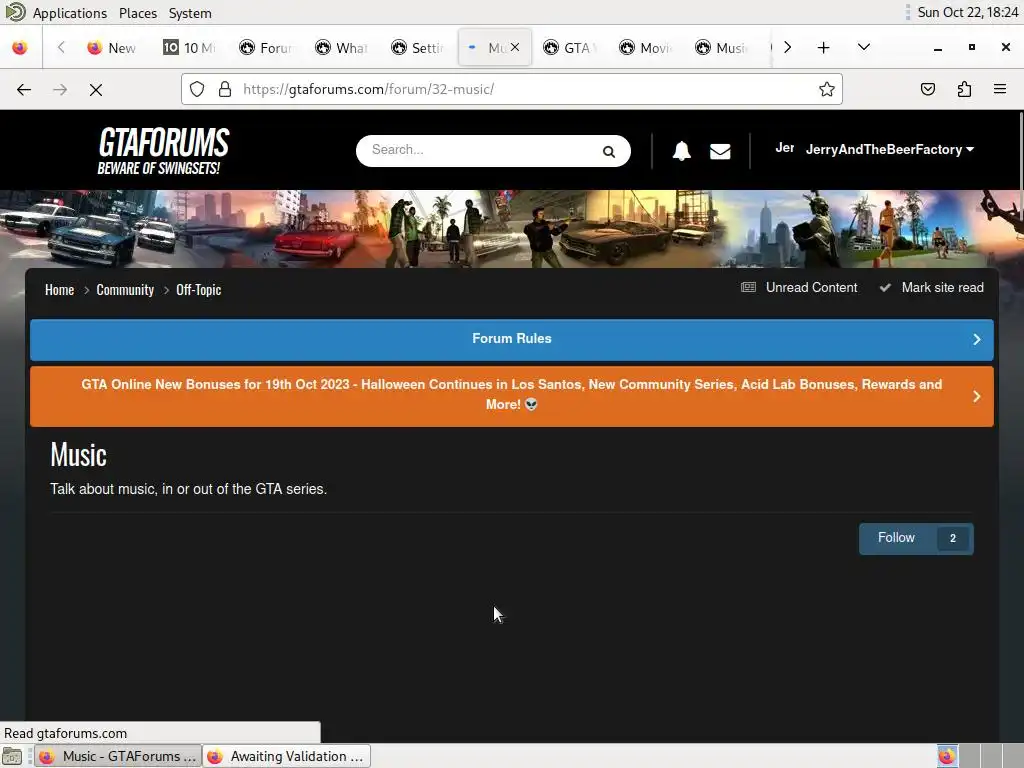Click Mark site read checkmark icon
Image resolution: width=1024 pixels, height=768 pixels.
pos(885,287)
